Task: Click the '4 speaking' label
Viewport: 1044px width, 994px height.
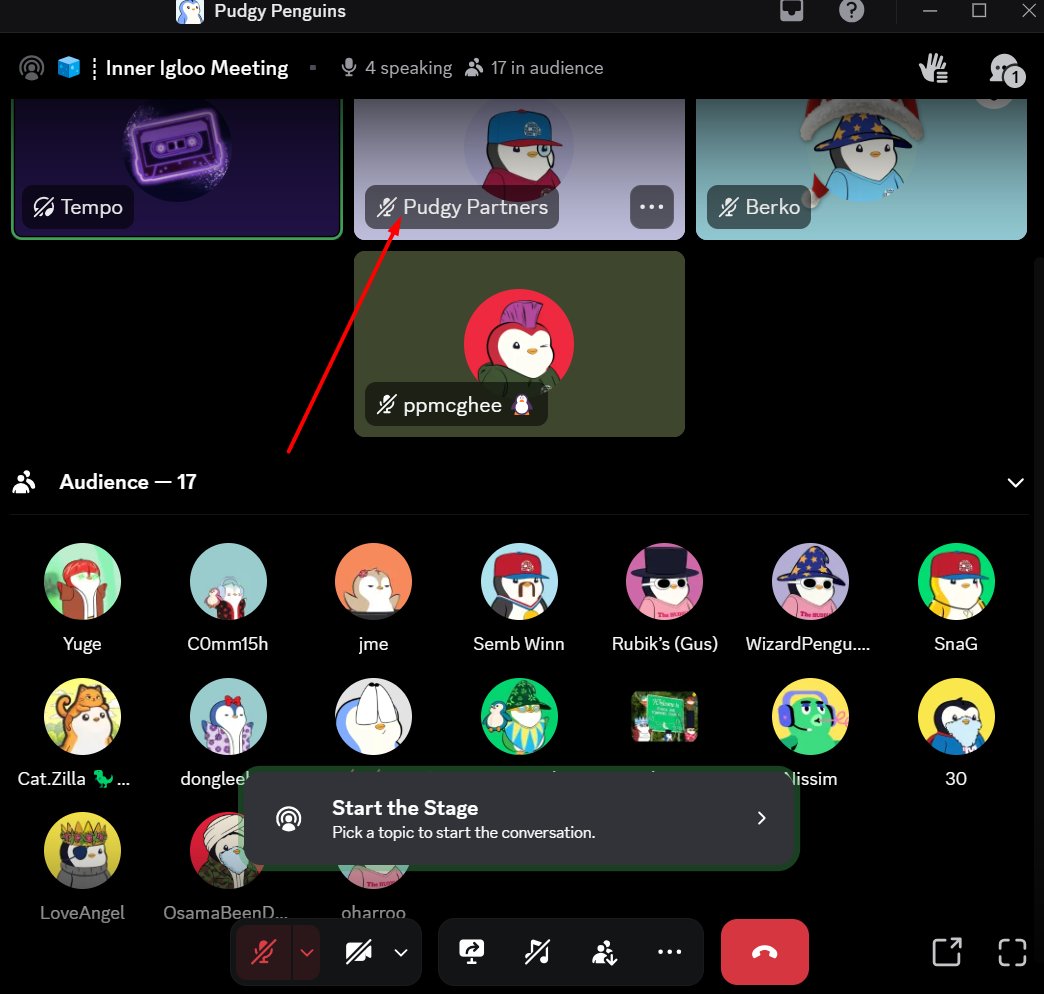Action: (408, 68)
